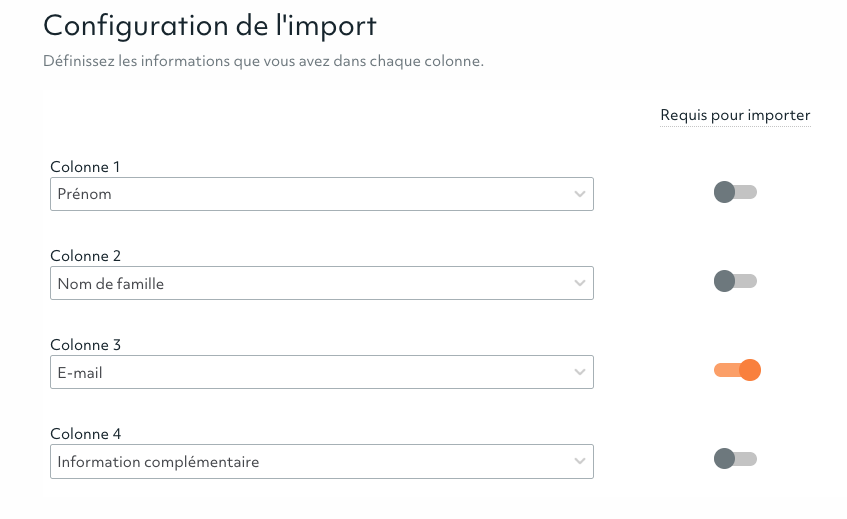Select the 'Colonne 4' label text
847x519 pixels.
click(85, 434)
